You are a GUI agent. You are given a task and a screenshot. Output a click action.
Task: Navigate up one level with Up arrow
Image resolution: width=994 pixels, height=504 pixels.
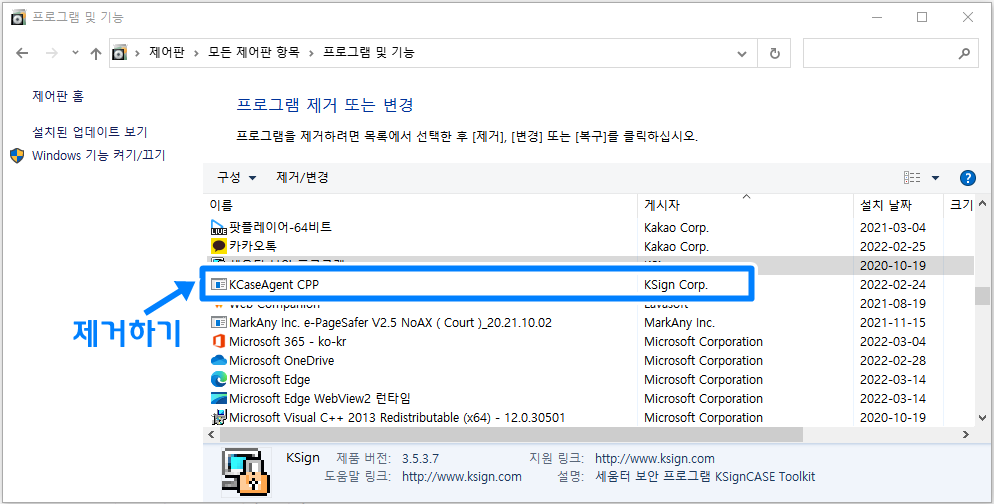coord(96,54)
